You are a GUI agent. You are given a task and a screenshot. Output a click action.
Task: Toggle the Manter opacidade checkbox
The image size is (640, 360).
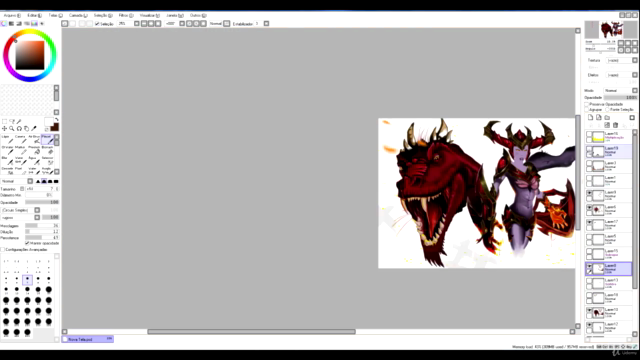(x=27, y=243)
